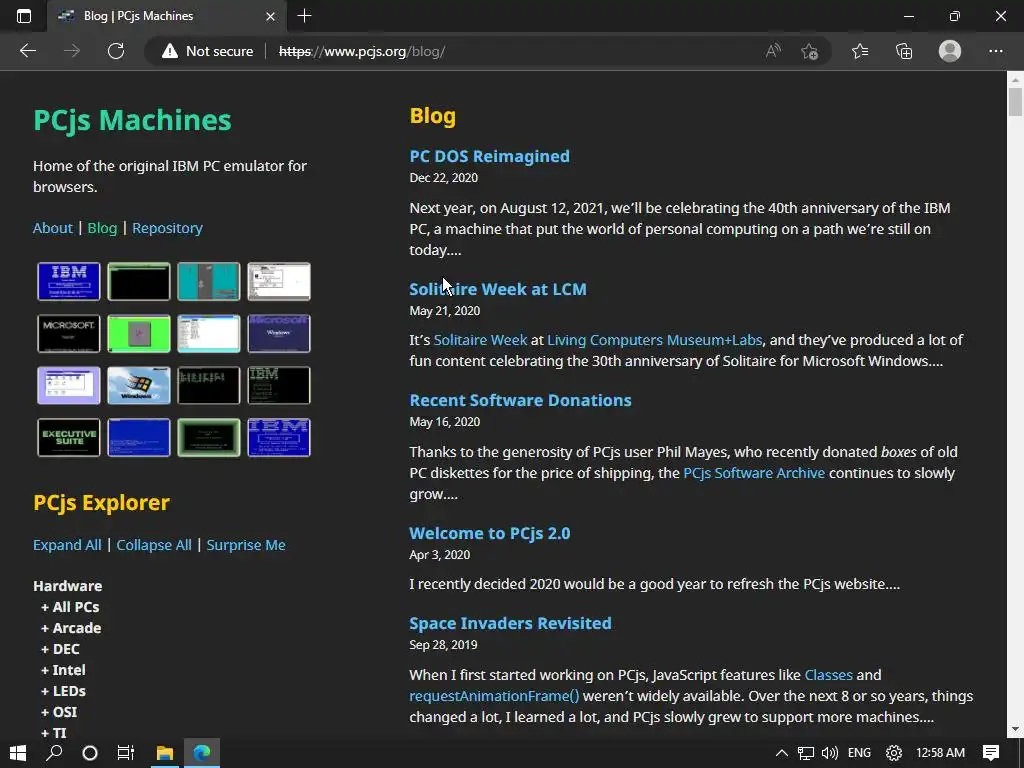
Task: Open the bright green screen thumbnail
Action: (138, 333)
